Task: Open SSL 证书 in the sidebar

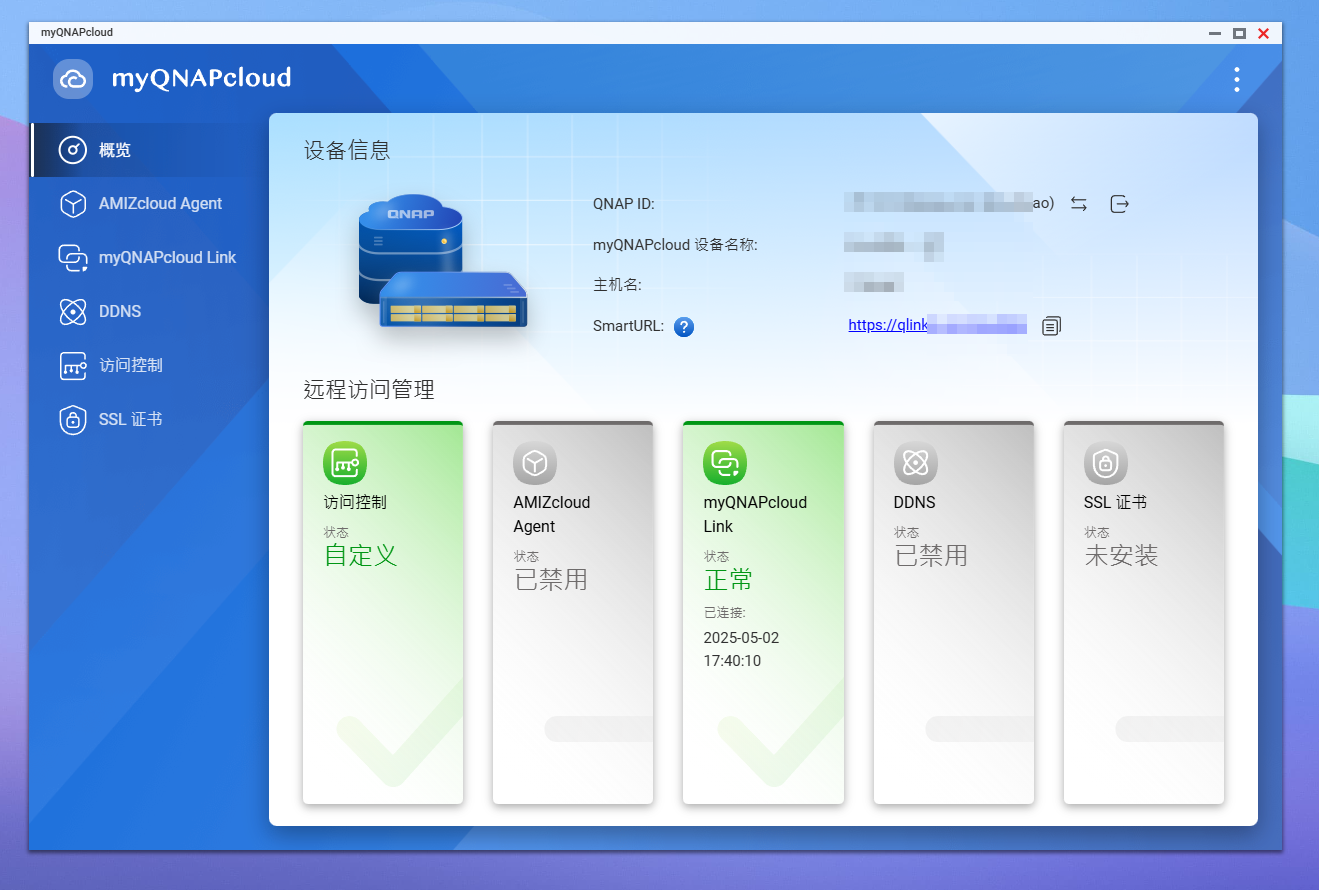Action: click(130, 420)
